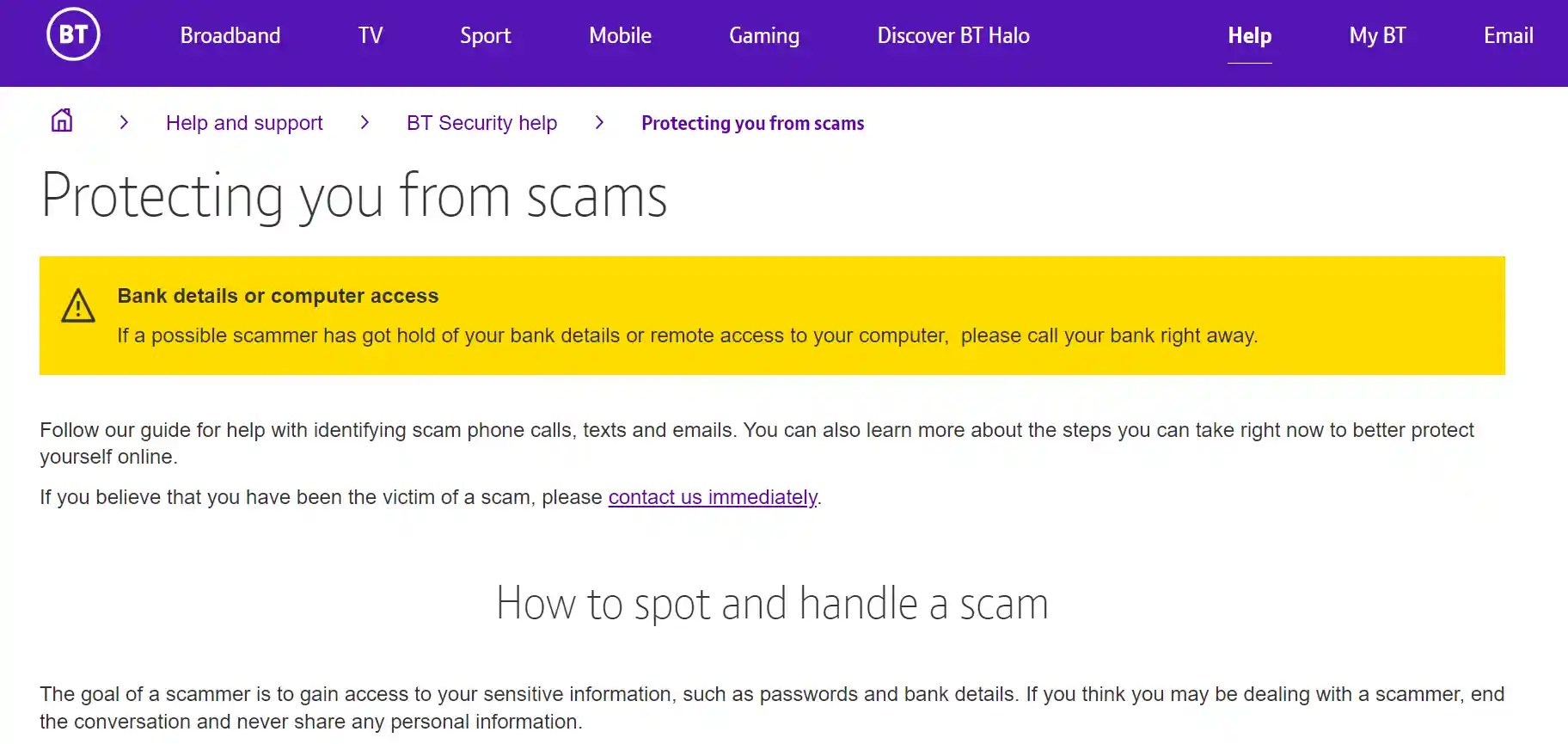Open the Gaming section
Image resolution: width=1568 pixels, height=744 pixels.
point(763,36)
